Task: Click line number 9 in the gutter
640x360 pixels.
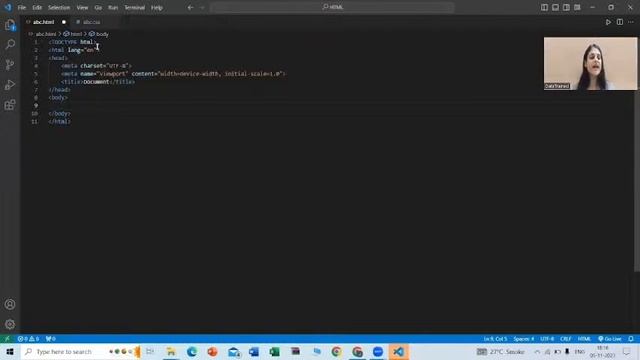Action: tap(36, 106)
